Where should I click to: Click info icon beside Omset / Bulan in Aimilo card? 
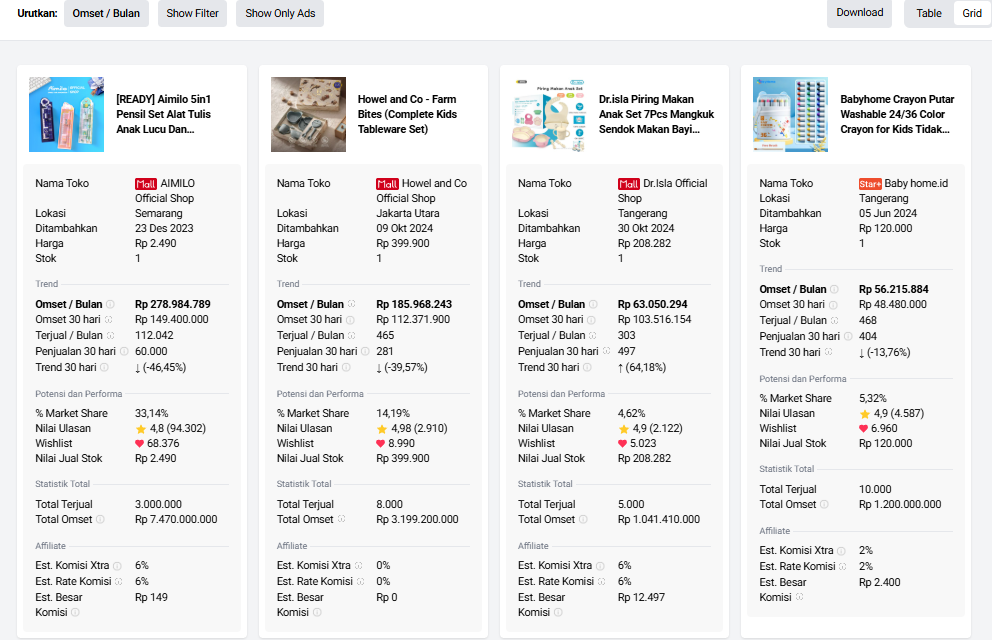point(110,305)
